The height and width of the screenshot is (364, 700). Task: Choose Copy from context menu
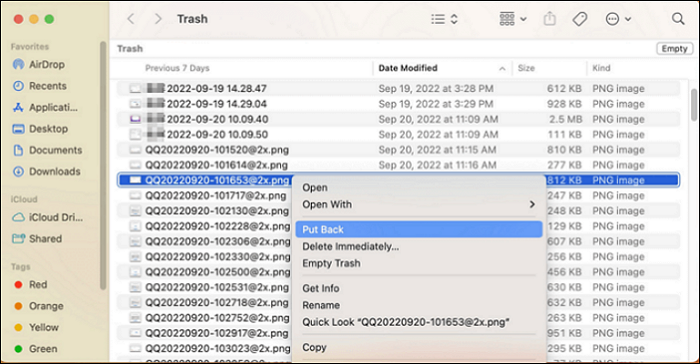pyautogui.click(x=419, y=347)
